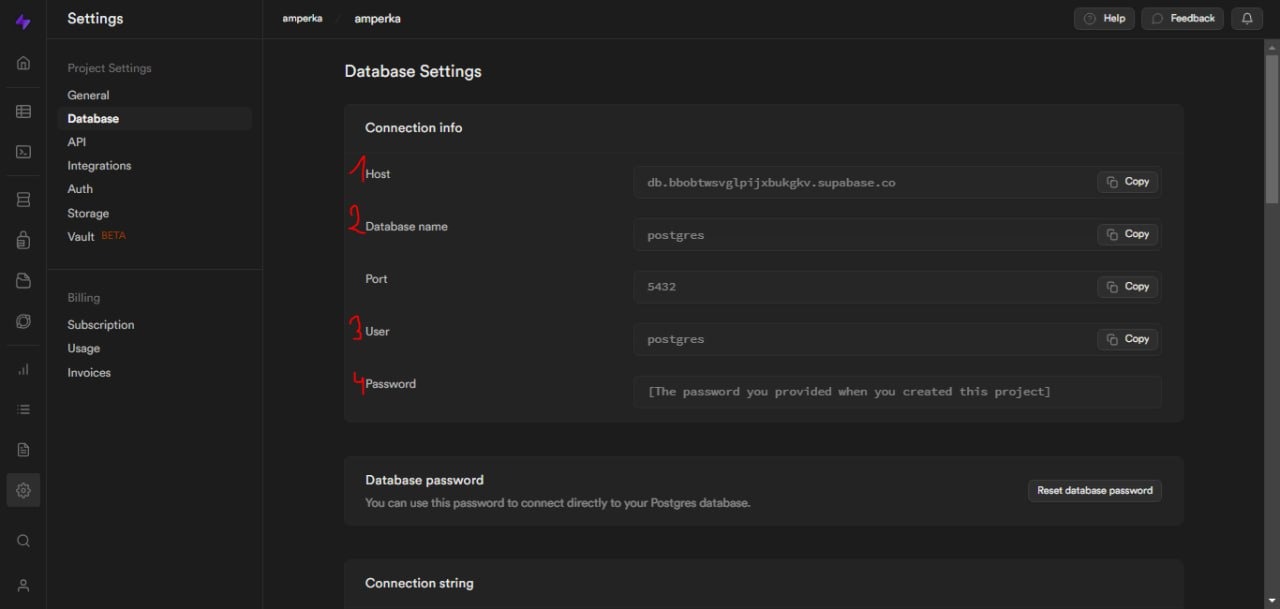The height and width of the screenshot is (609, 1280).
Task: Open the Database icon in the sidebar
Action: pos(23,200)
